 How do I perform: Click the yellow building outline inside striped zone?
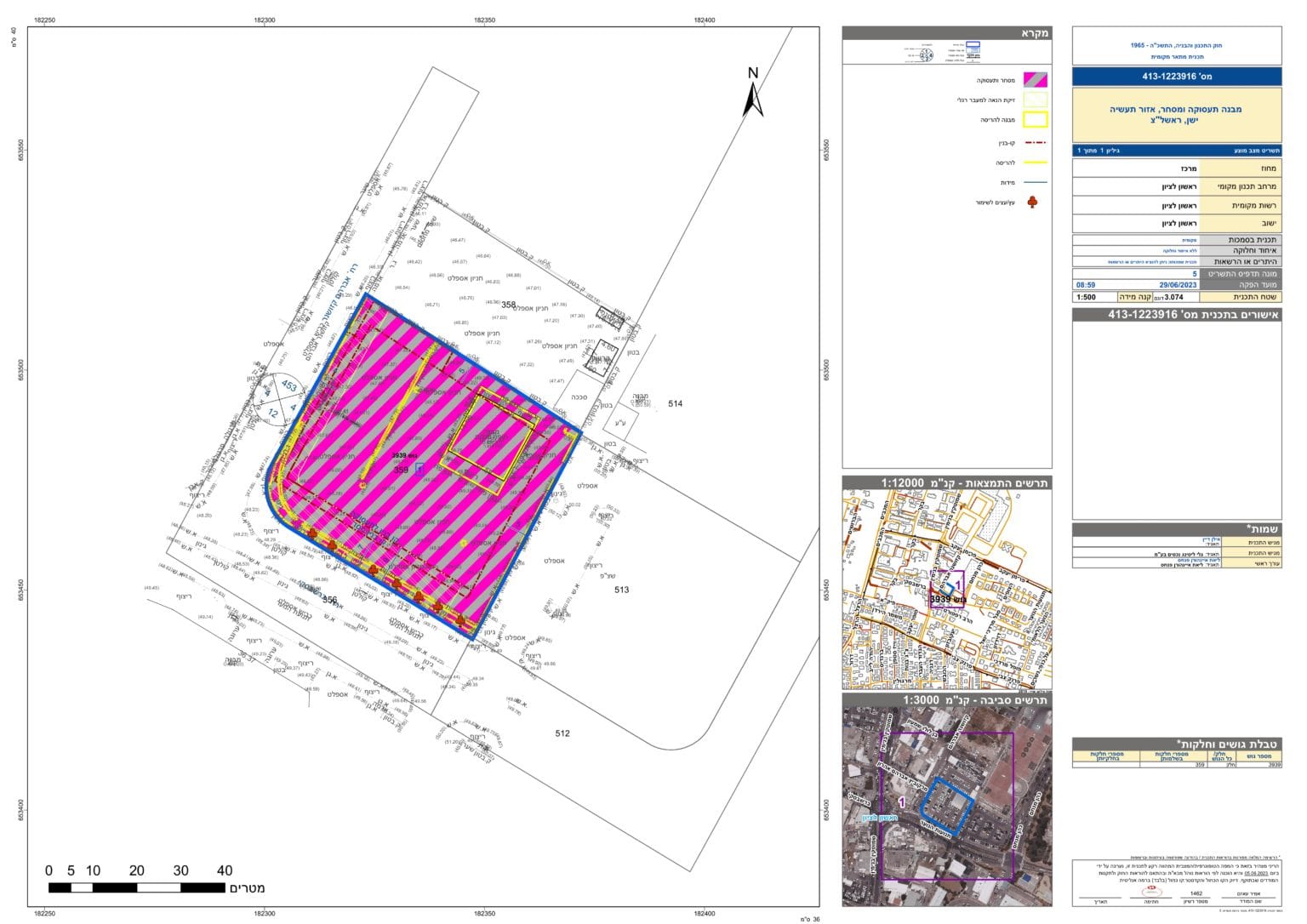click(491, 441)
